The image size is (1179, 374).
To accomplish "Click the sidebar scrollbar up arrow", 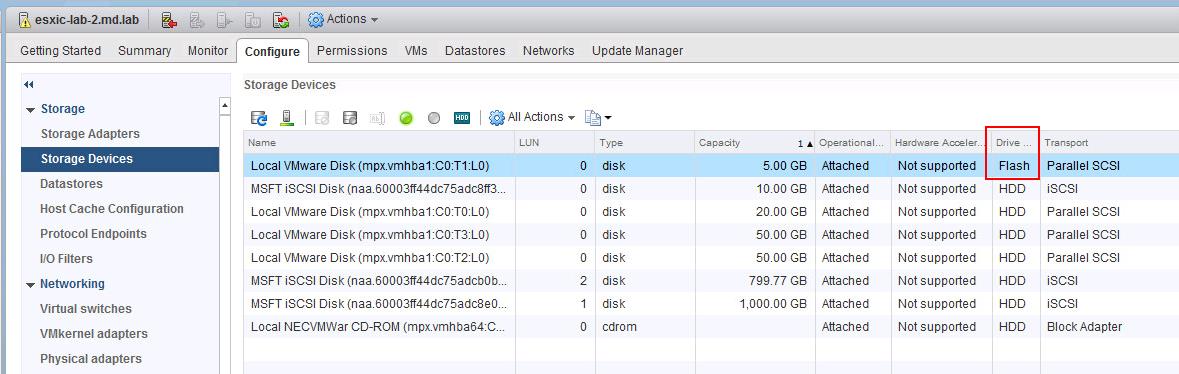I will (x=225, y=106).
